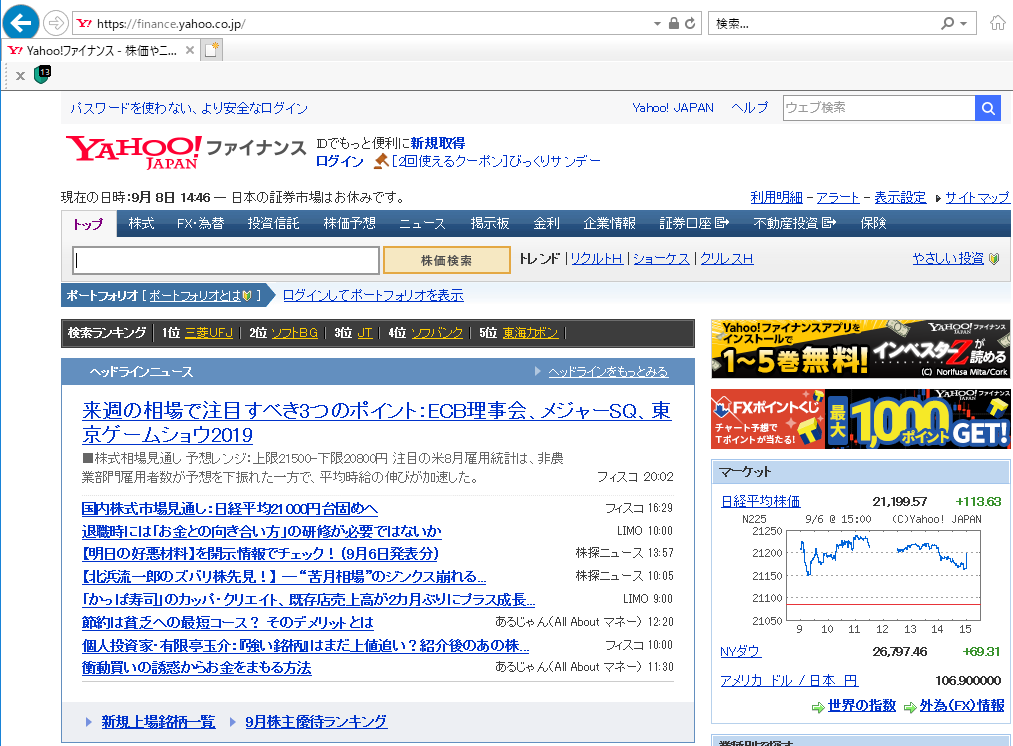
Task: Select the トップ tab
Action: (89, 223)
